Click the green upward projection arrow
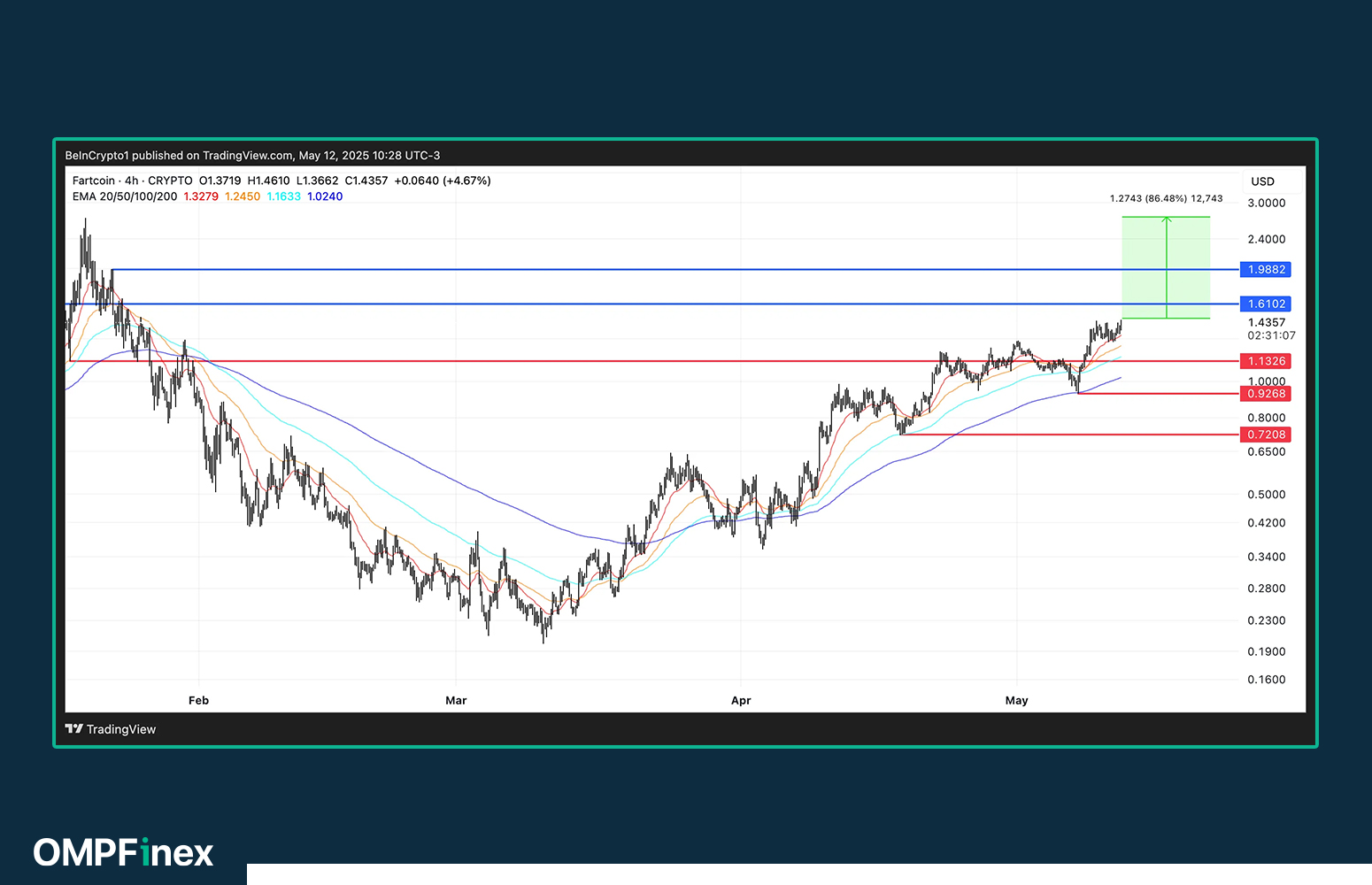 (1167, 266)
